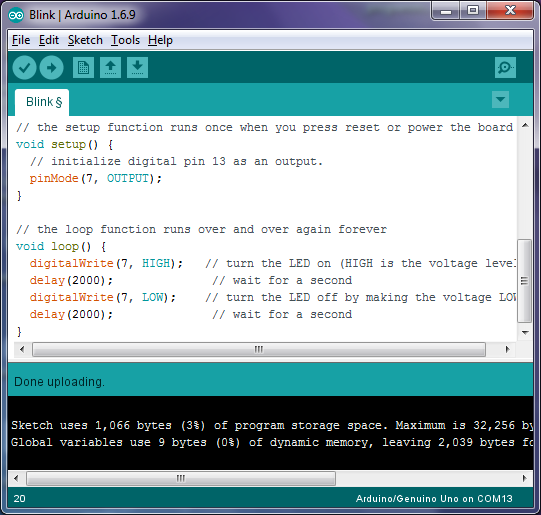Minimize the Arduino window

(x=446, y=11)
